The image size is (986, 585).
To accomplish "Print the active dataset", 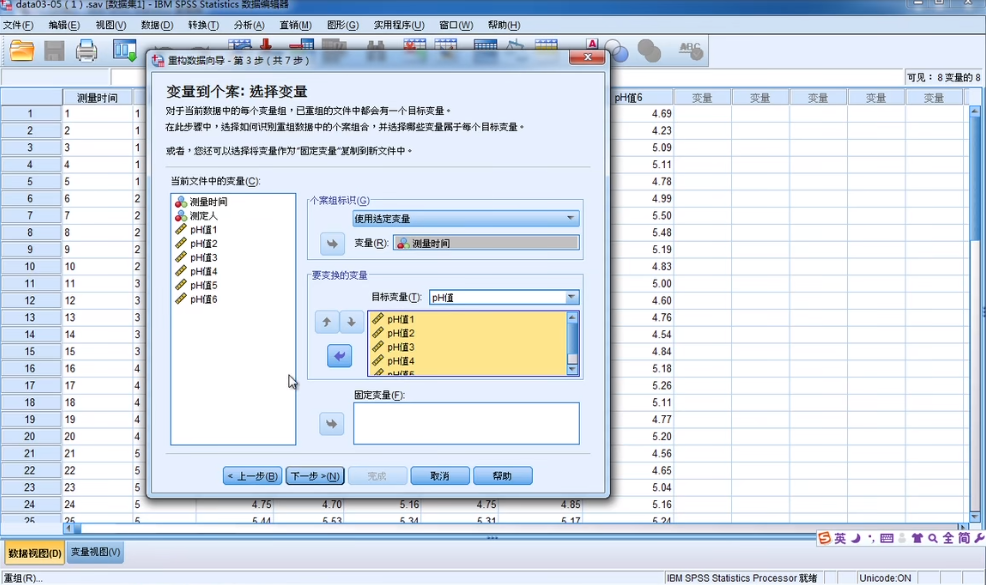I will pos(87,50).
